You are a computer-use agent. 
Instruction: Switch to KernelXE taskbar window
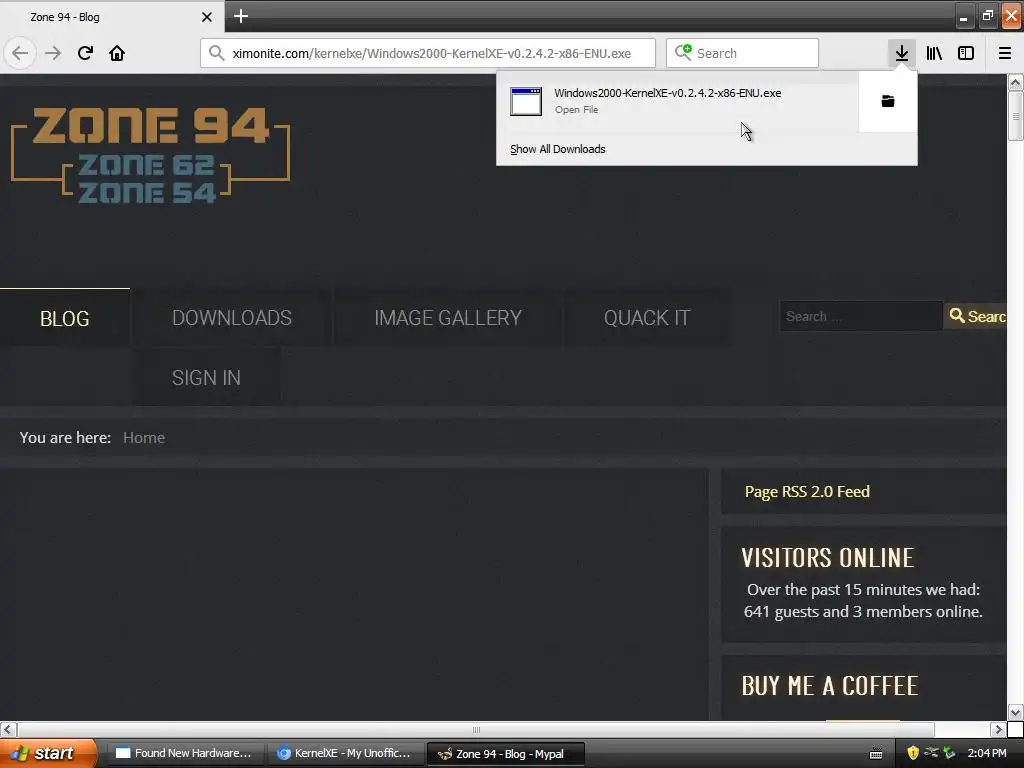click(x=345, y=753)
